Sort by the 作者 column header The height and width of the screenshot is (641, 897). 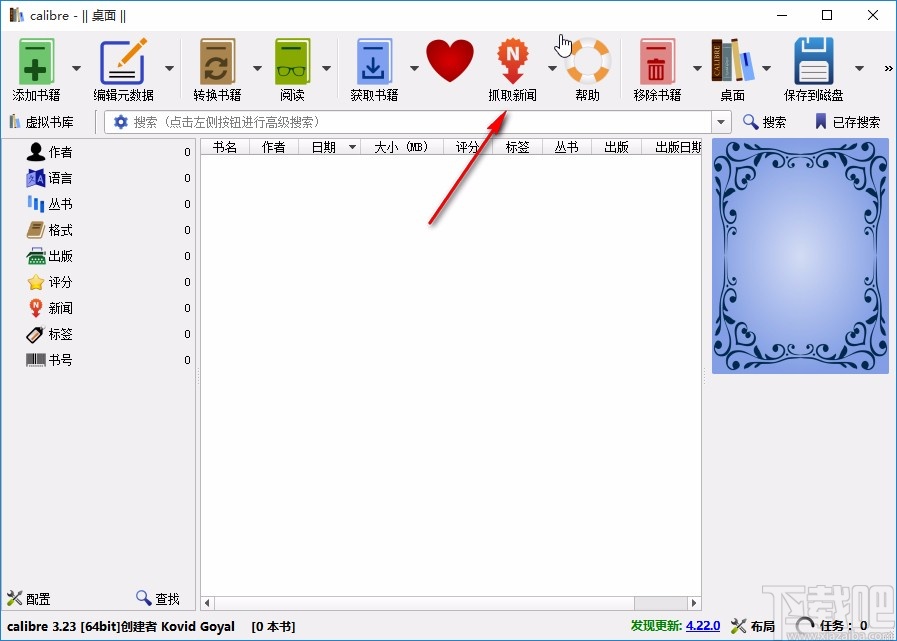tap(274, 147)
